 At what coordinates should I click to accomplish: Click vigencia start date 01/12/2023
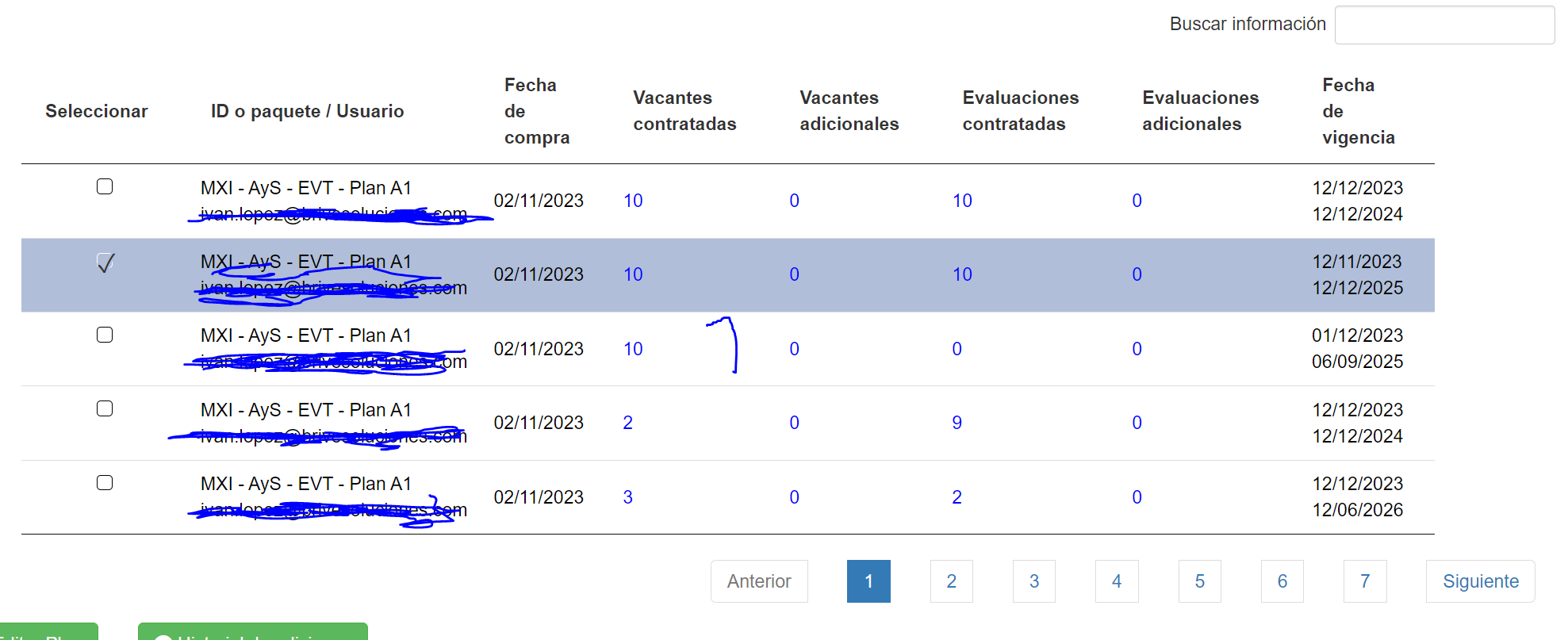coord(1357,335)
